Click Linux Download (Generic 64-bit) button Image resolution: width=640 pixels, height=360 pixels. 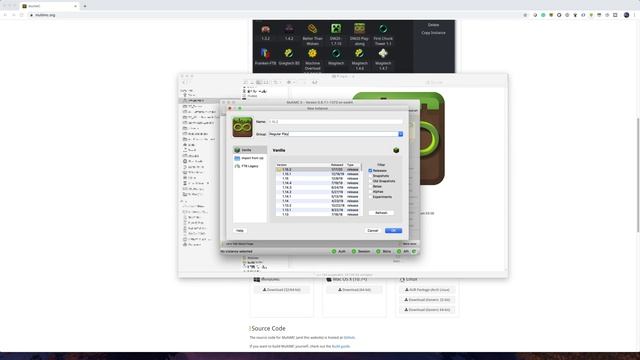pos(427,310)
